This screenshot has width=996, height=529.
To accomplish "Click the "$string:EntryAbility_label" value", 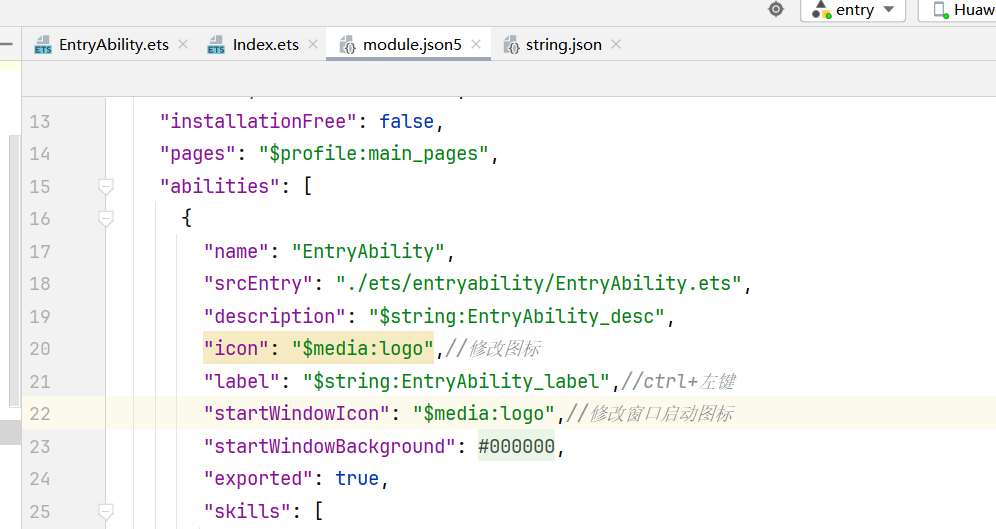I will (x=456, y=381).
